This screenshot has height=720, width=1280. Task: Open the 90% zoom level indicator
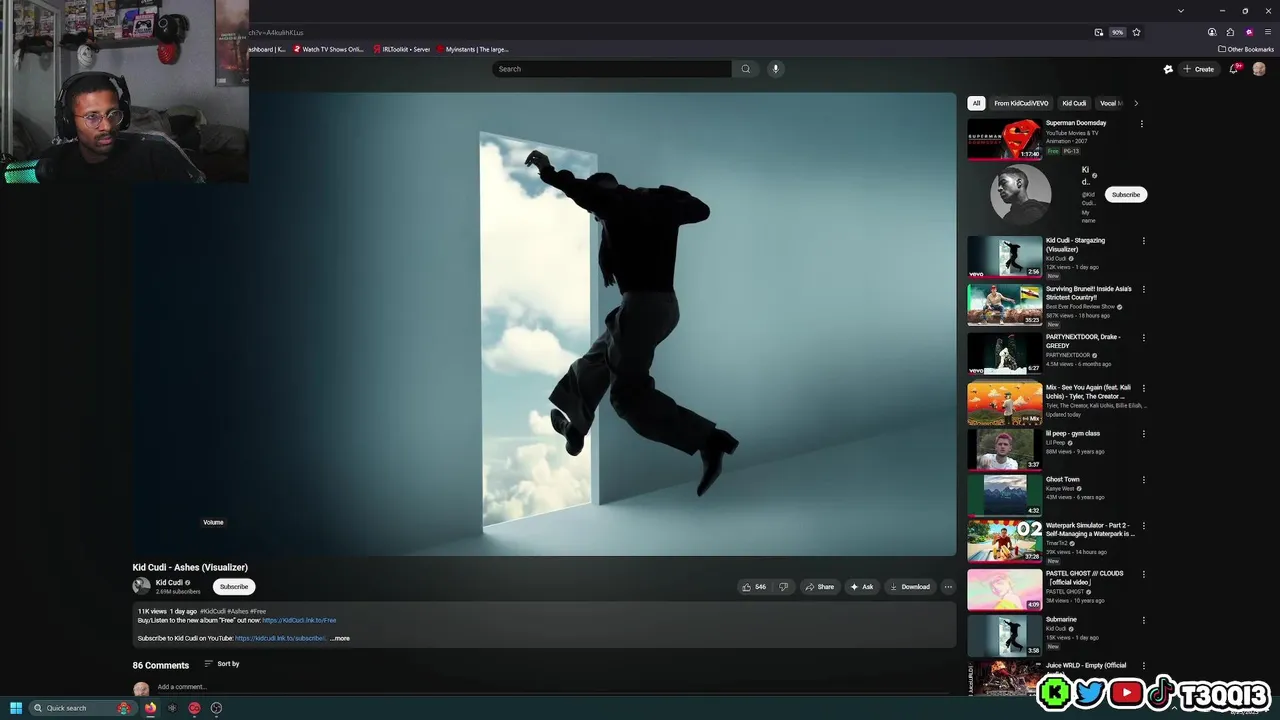[x=1118, y=32]
